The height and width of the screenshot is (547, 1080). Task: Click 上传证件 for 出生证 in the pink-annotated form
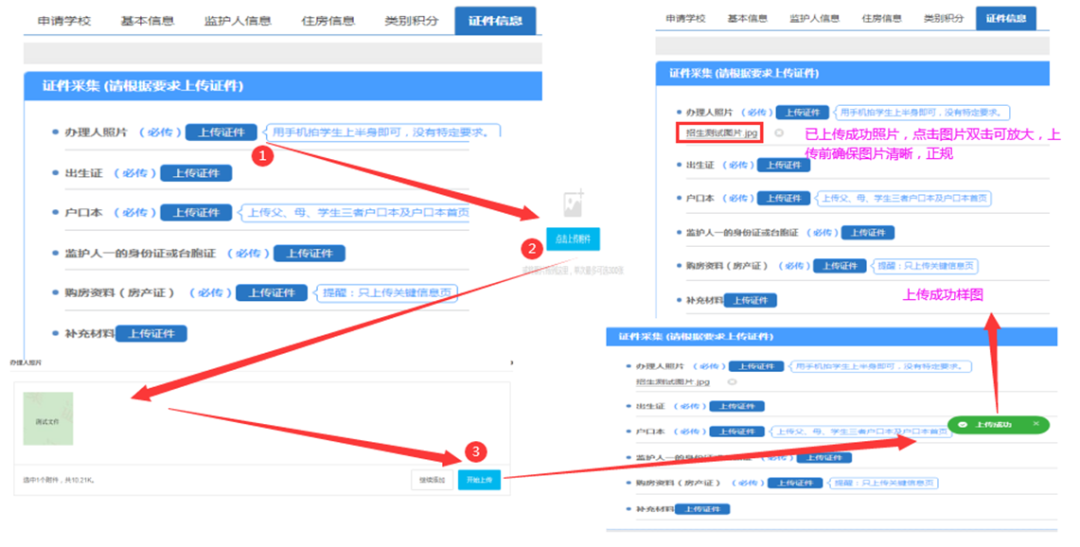(784, 165)
